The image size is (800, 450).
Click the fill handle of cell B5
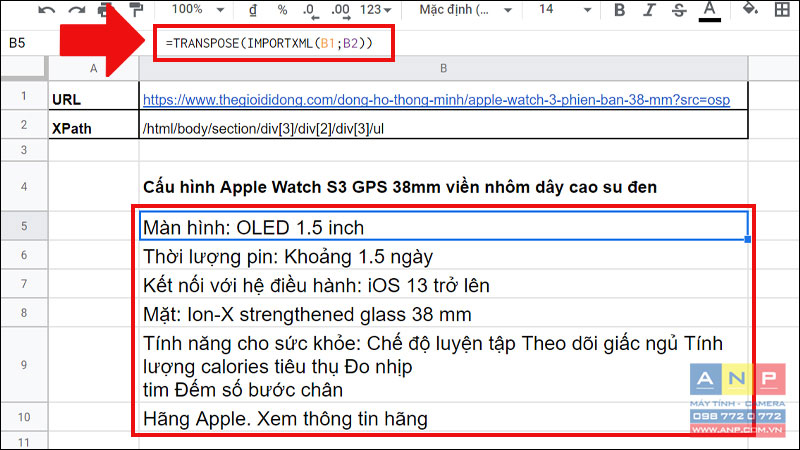click(747, 239)
